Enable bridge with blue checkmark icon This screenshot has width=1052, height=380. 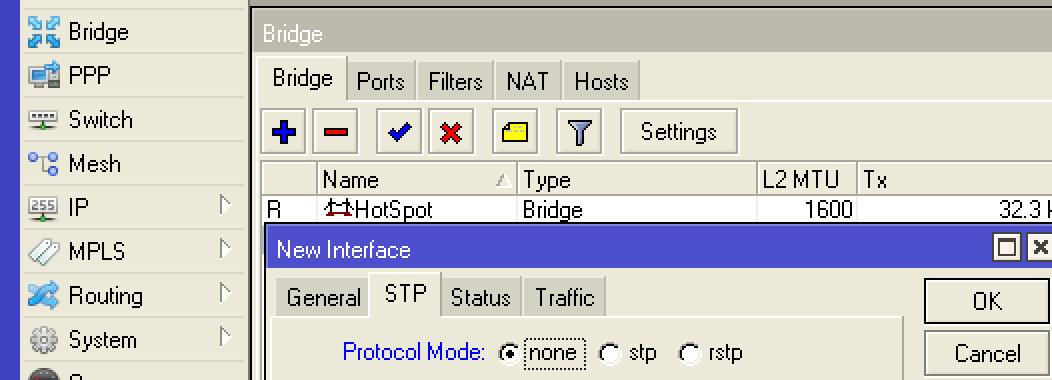(x=399, y=132)
